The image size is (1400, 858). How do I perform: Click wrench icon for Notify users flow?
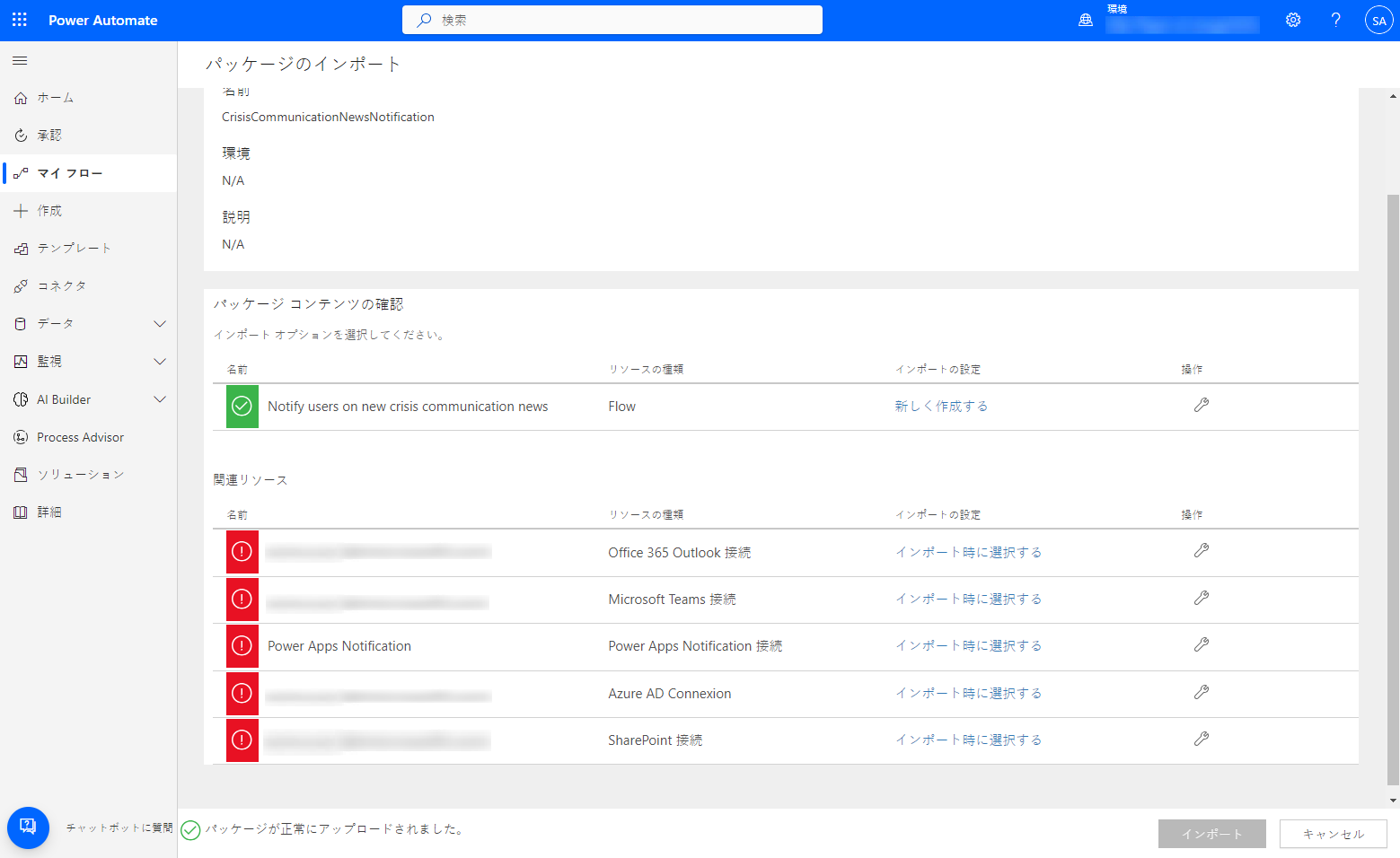pyautogui.click(x=1202, y=405)
